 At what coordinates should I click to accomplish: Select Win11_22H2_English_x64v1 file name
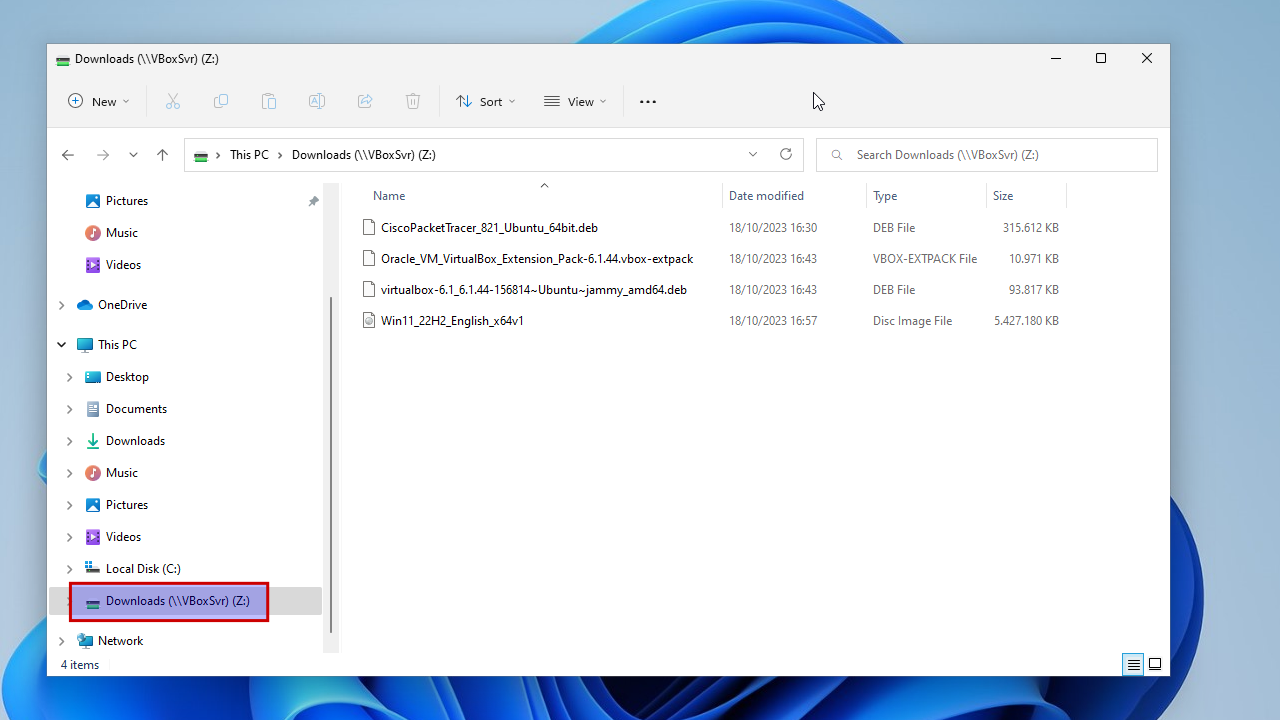pos(452,321)
